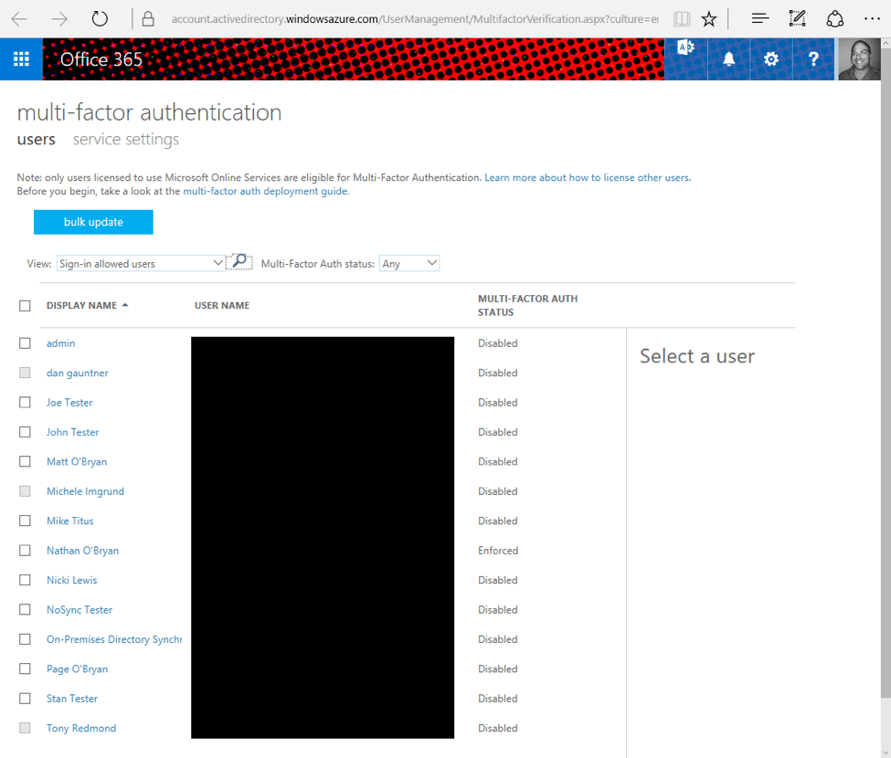The height and width of the screenshot is (758, 891).
Task: Open user Nathan O'Bryan
Action: (x=82, y=551)
